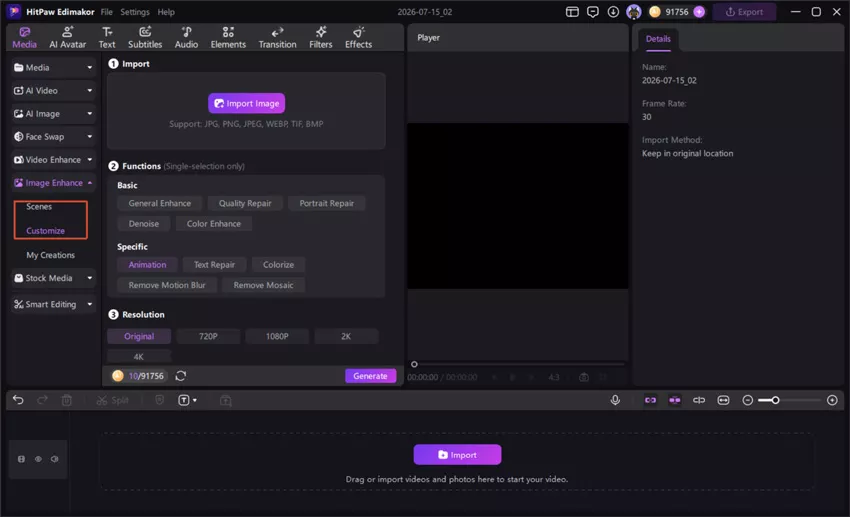Open the Help menu
The image size is (850, 517).
click(166, 12)
